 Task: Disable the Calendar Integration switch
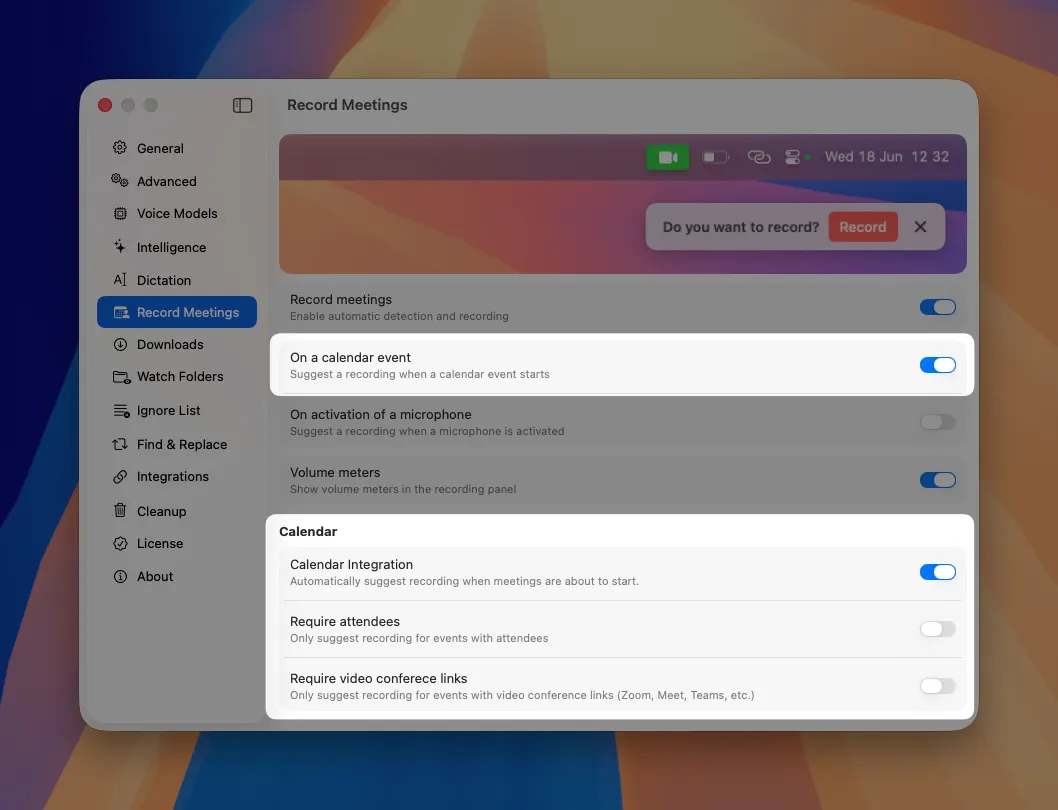point(938,572)
